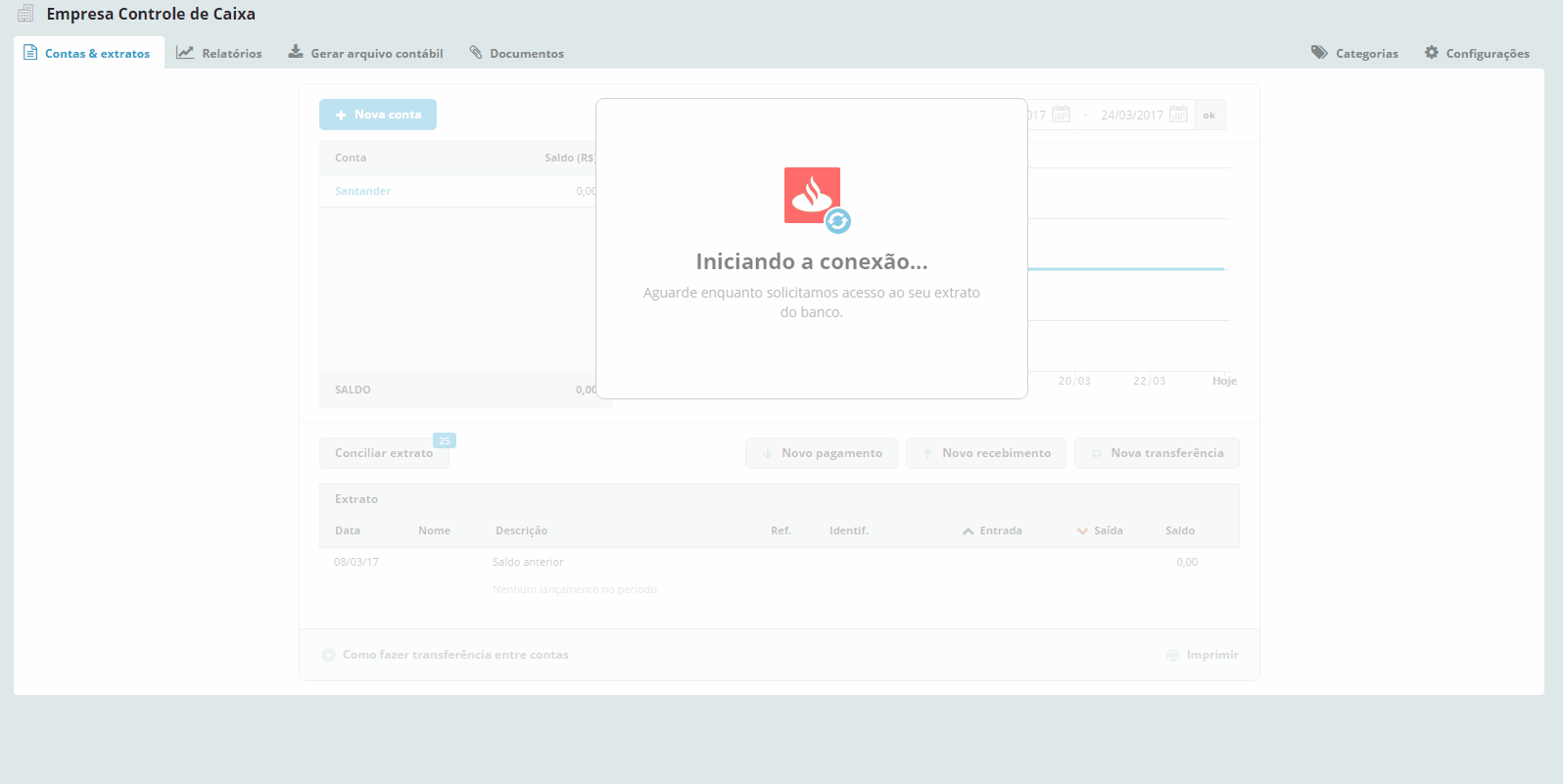Click the Nome column header

tap(434, 530)
